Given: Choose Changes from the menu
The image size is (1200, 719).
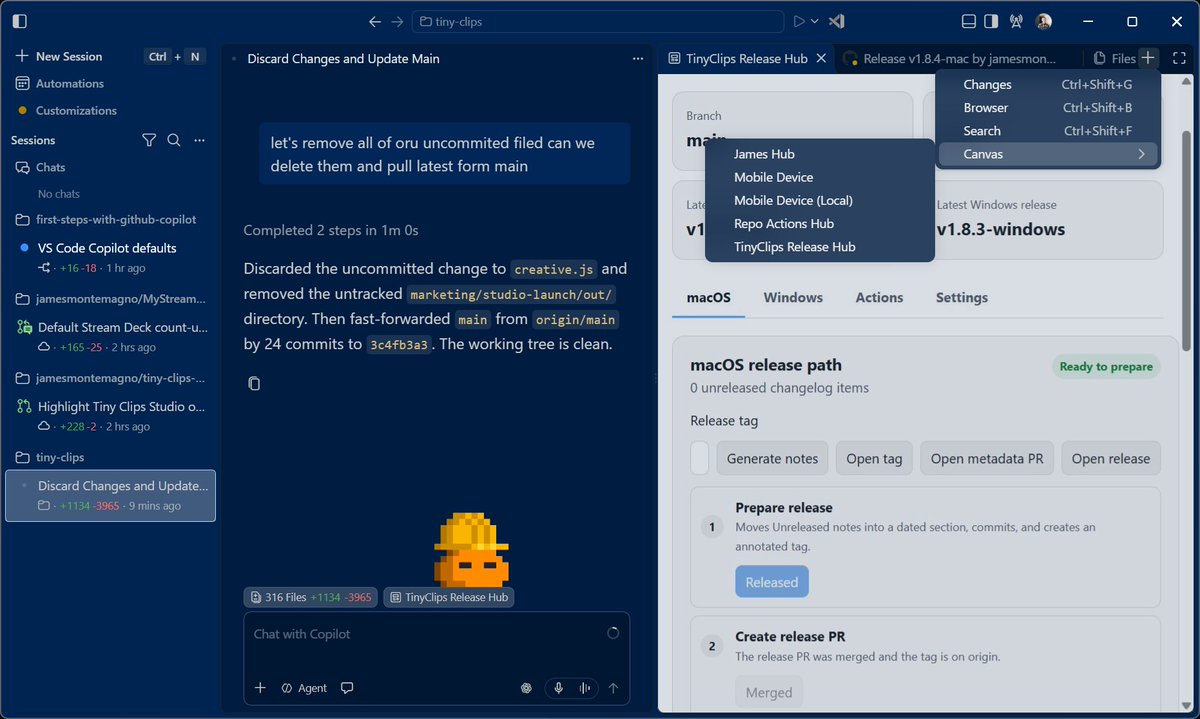Looking at the screenshot, I should [1048, 85].
